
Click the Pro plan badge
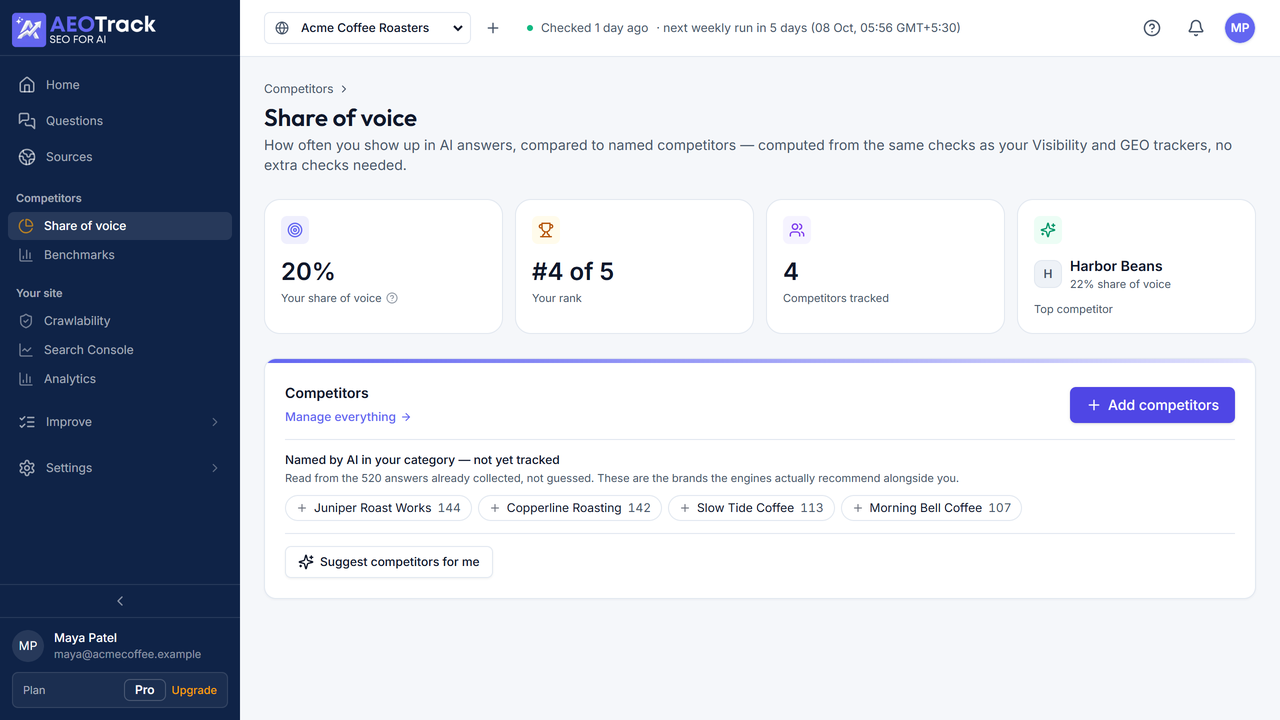(x=145, y=690)
